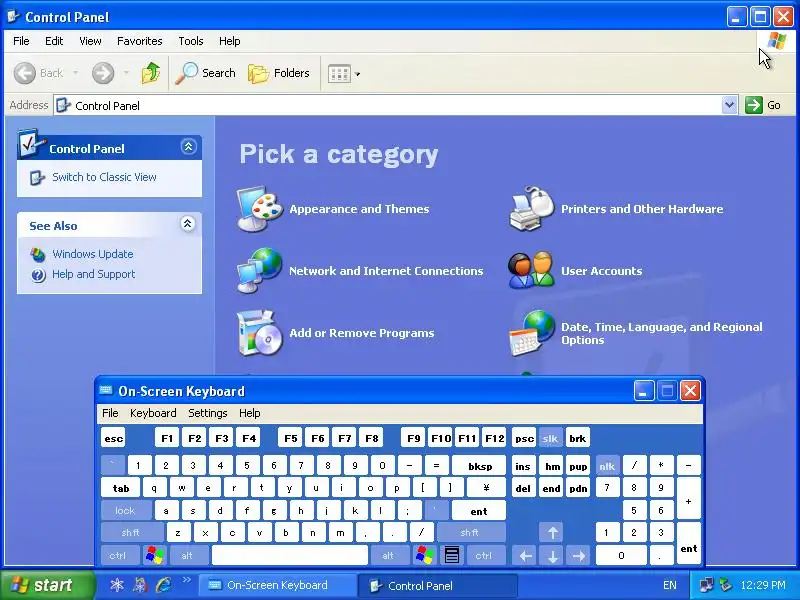The image size is (800, 600).
Task: Open the Control Panel File menu
Action: tap(21, 41)
